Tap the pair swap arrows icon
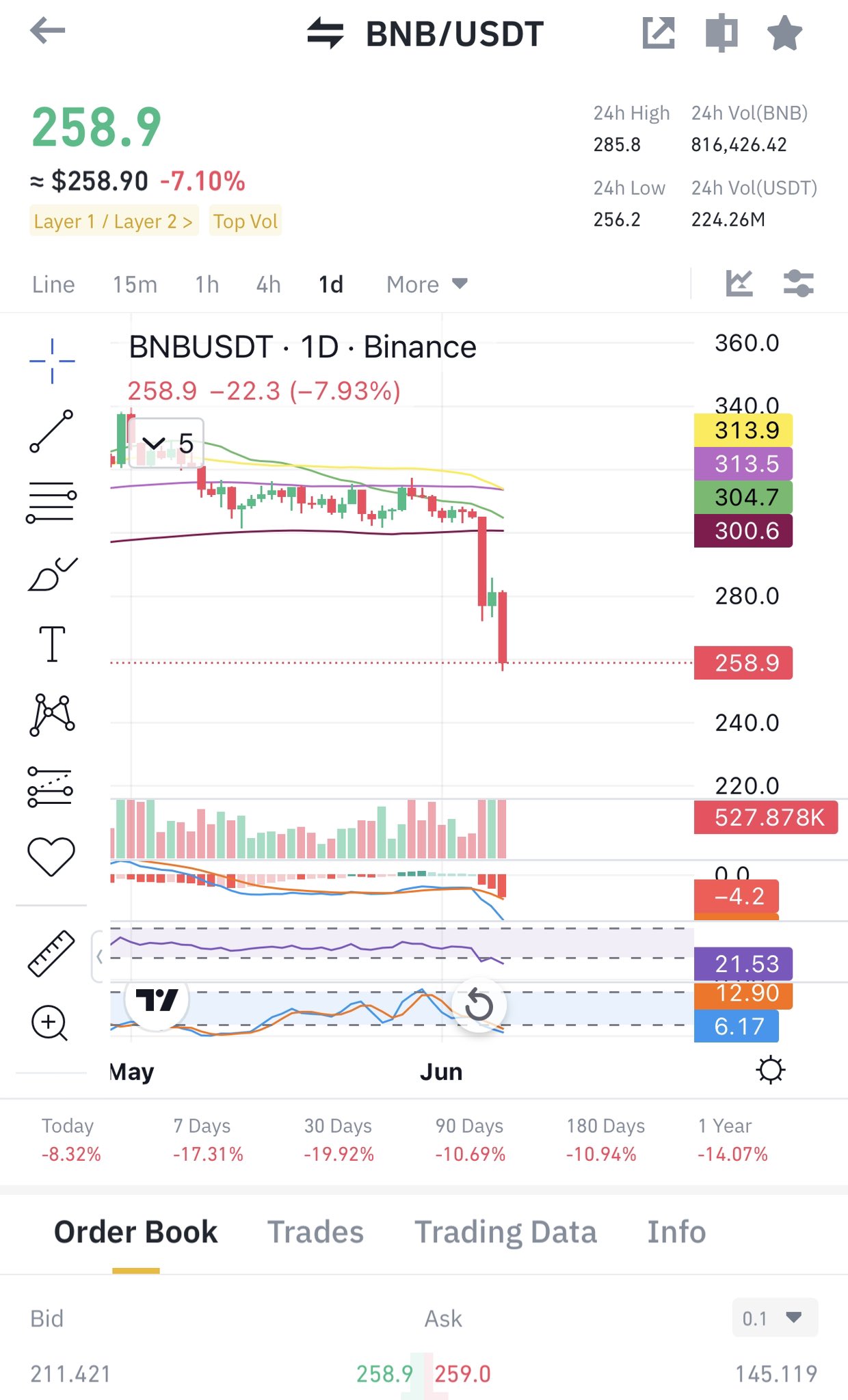848x1400 pixels. (325, 33)
